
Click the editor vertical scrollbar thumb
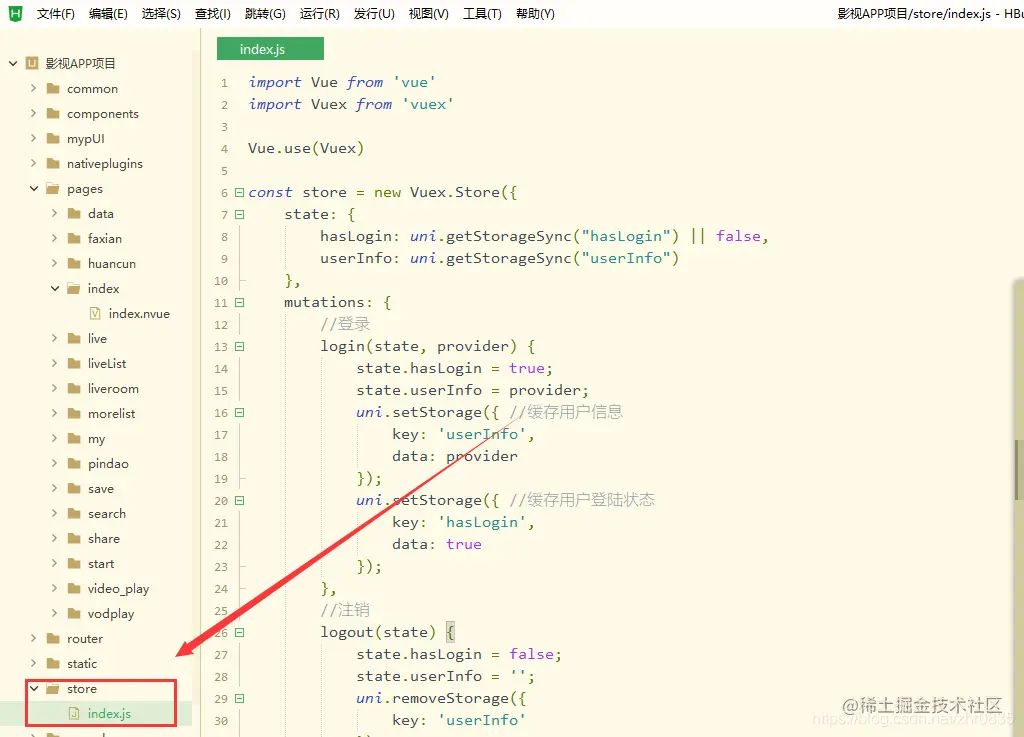[1017, 470]
